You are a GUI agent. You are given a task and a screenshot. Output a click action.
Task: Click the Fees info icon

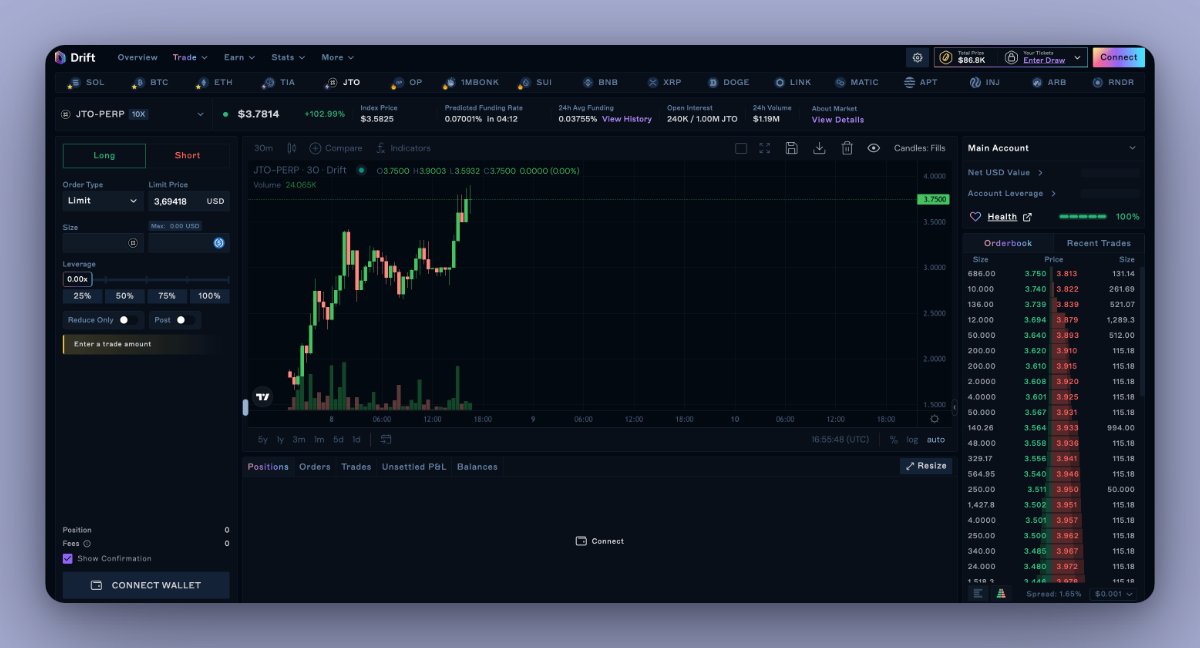click(87, 544)
